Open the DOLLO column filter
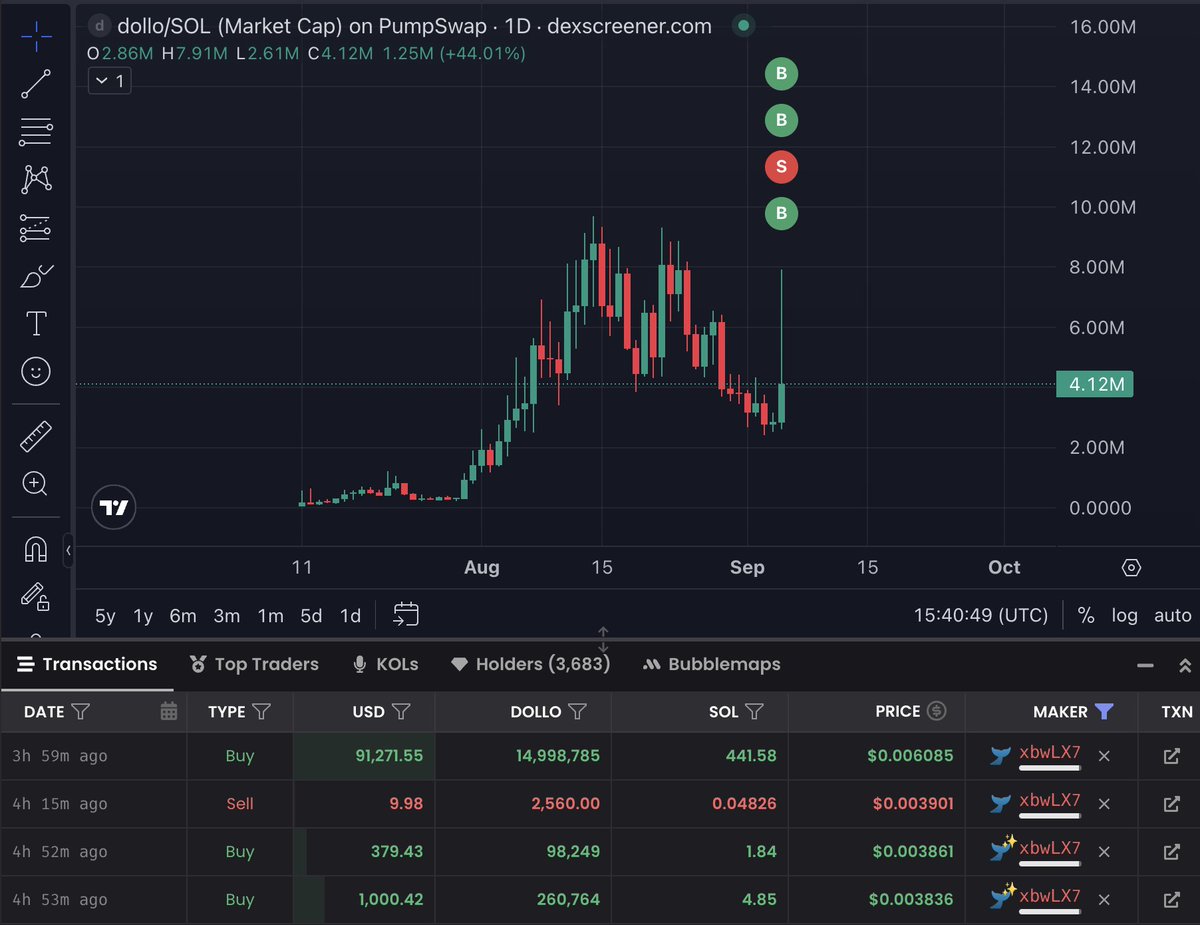 click(577, 712)
